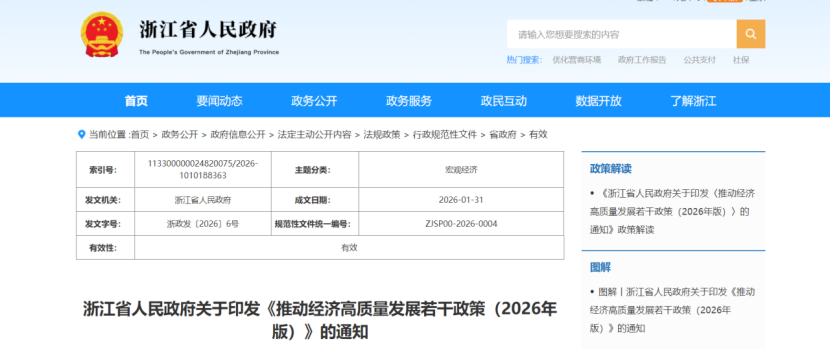Click the validity value 有效 in table

pos(349,248)
